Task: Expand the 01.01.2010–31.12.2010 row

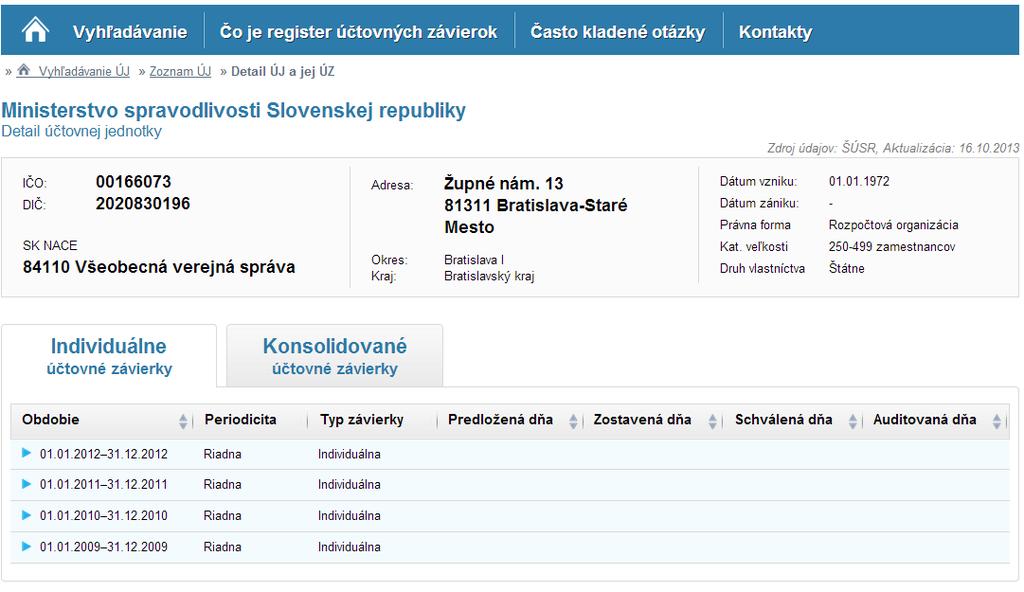Action: 26,515
